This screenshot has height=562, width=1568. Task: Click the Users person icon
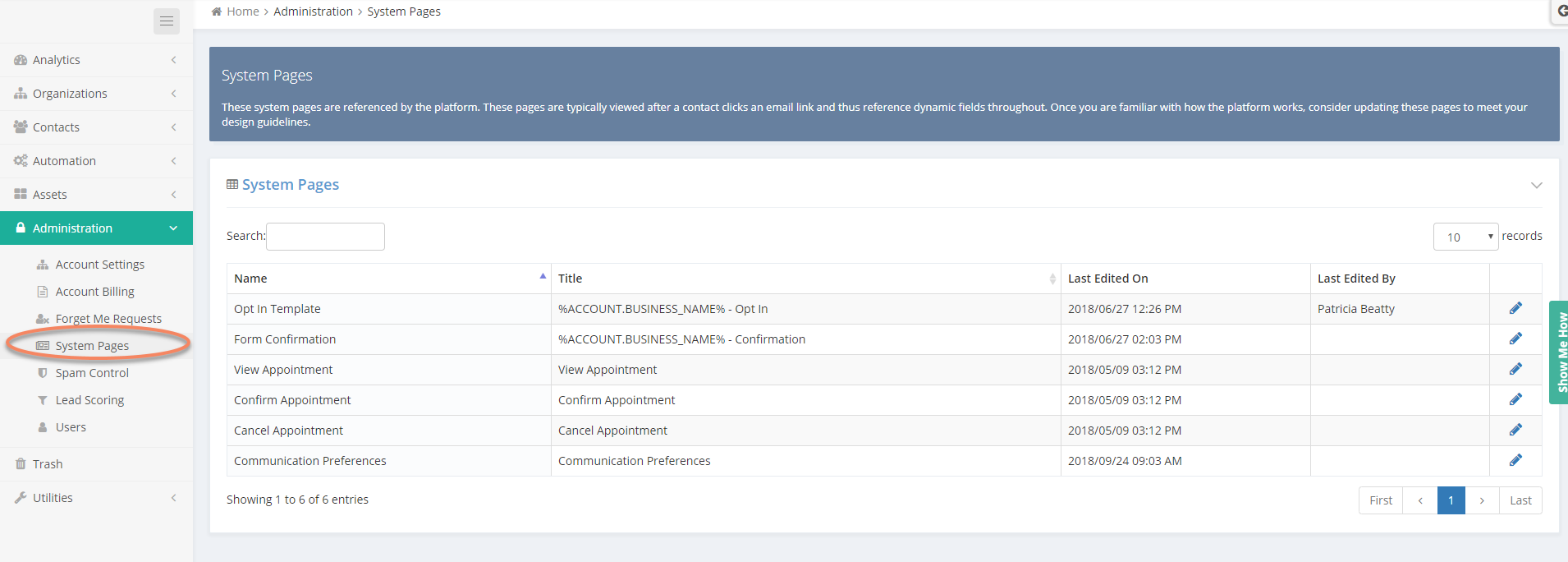tap(43, 427)
